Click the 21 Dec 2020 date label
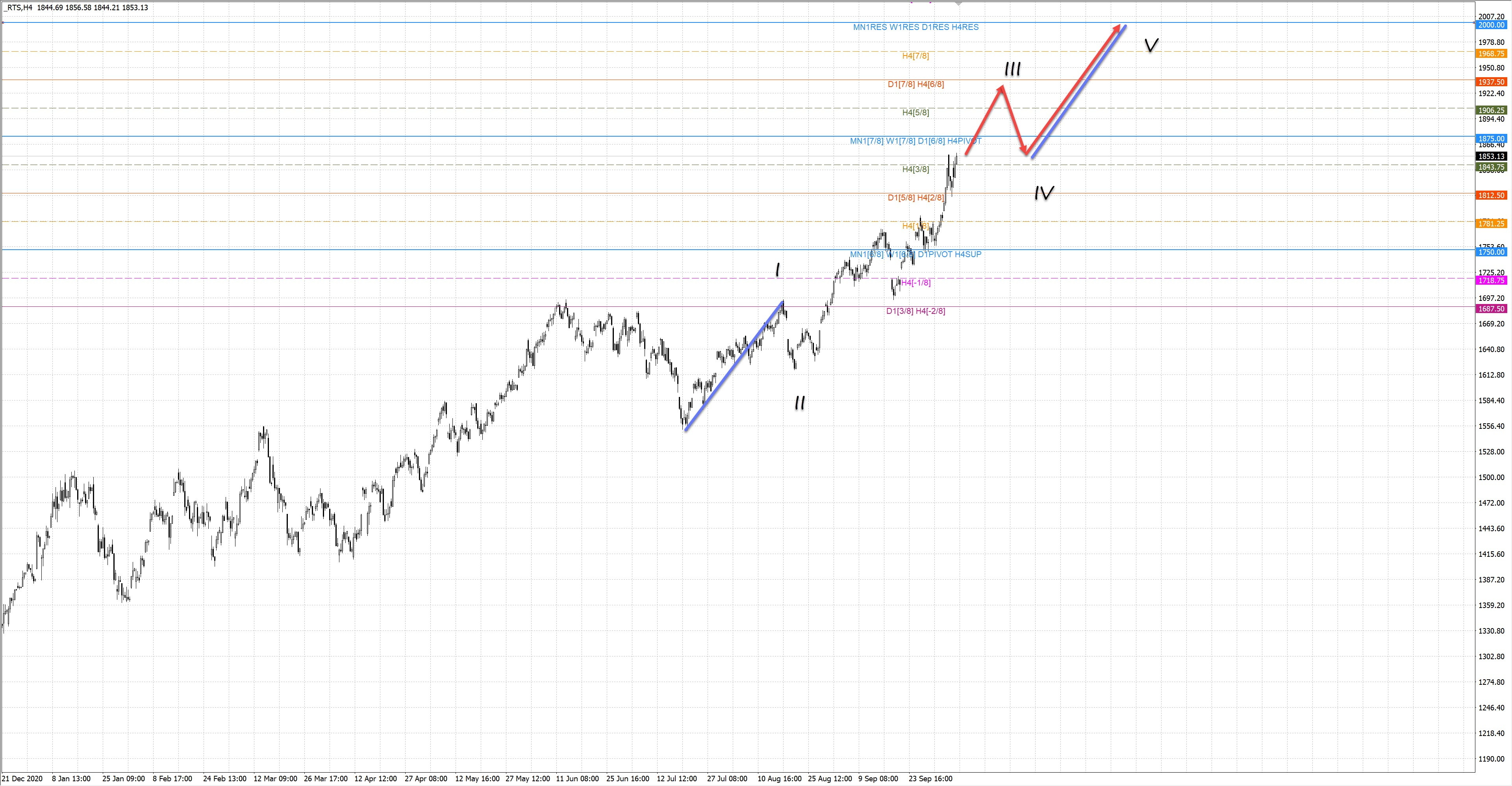 (23, 779)
